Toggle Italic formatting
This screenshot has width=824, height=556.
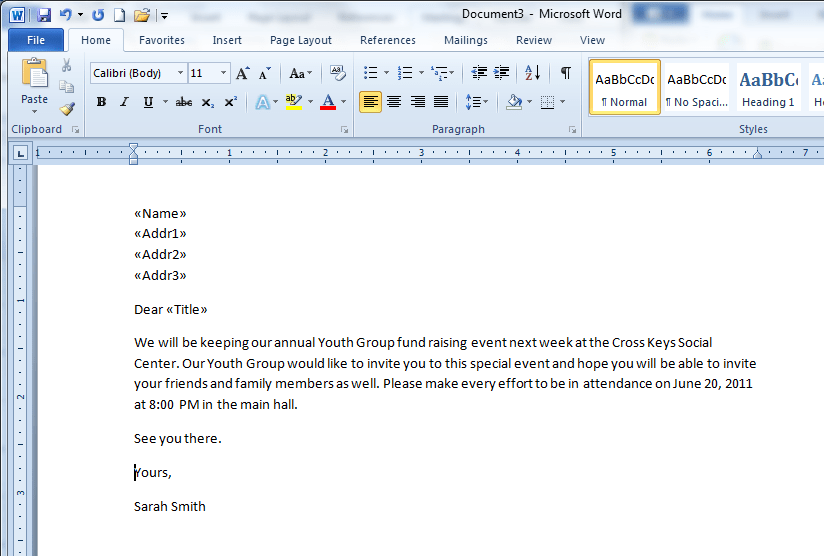[124, 102]
